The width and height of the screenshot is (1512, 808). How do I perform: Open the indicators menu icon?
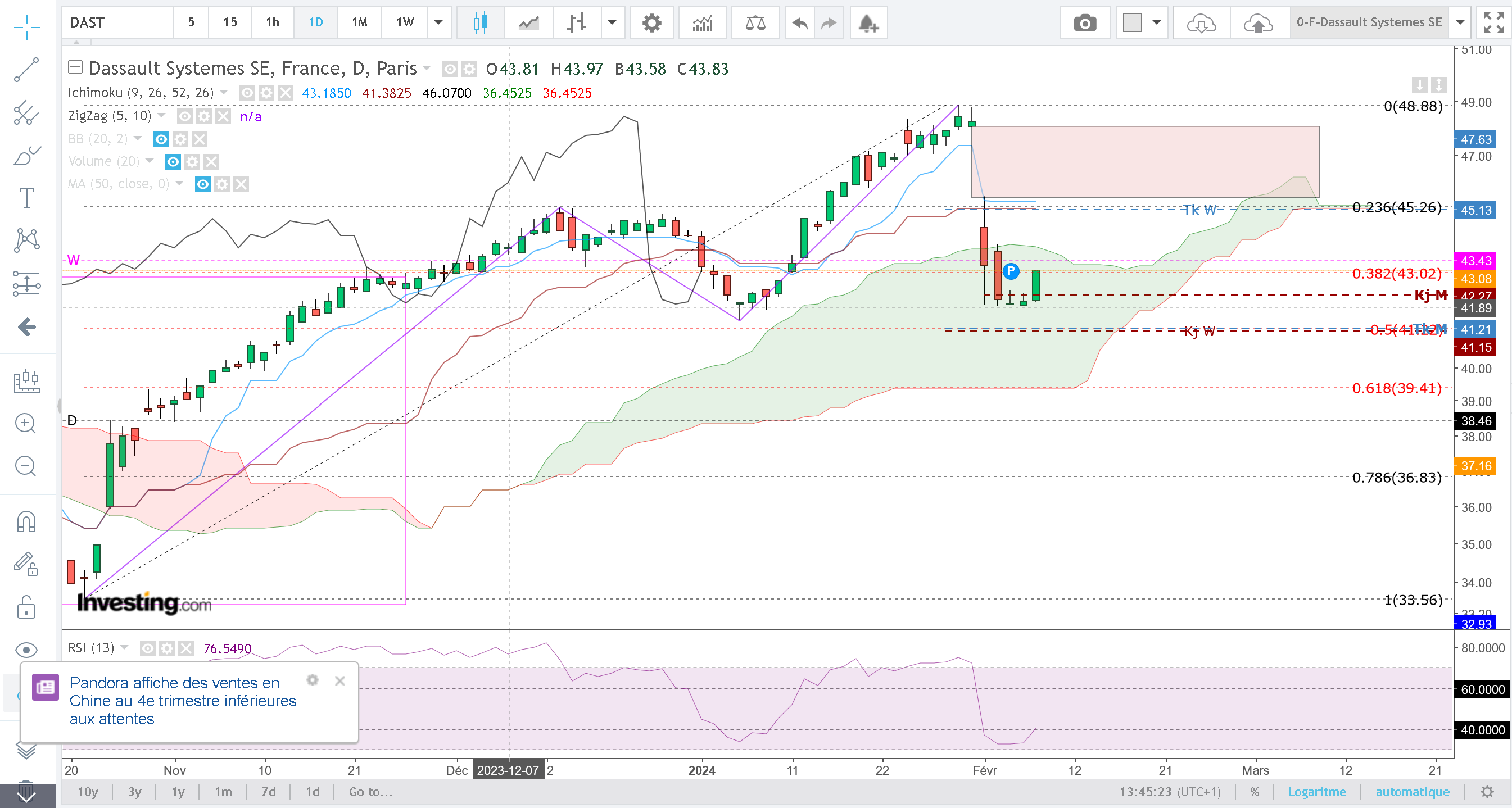click(702, 23)
